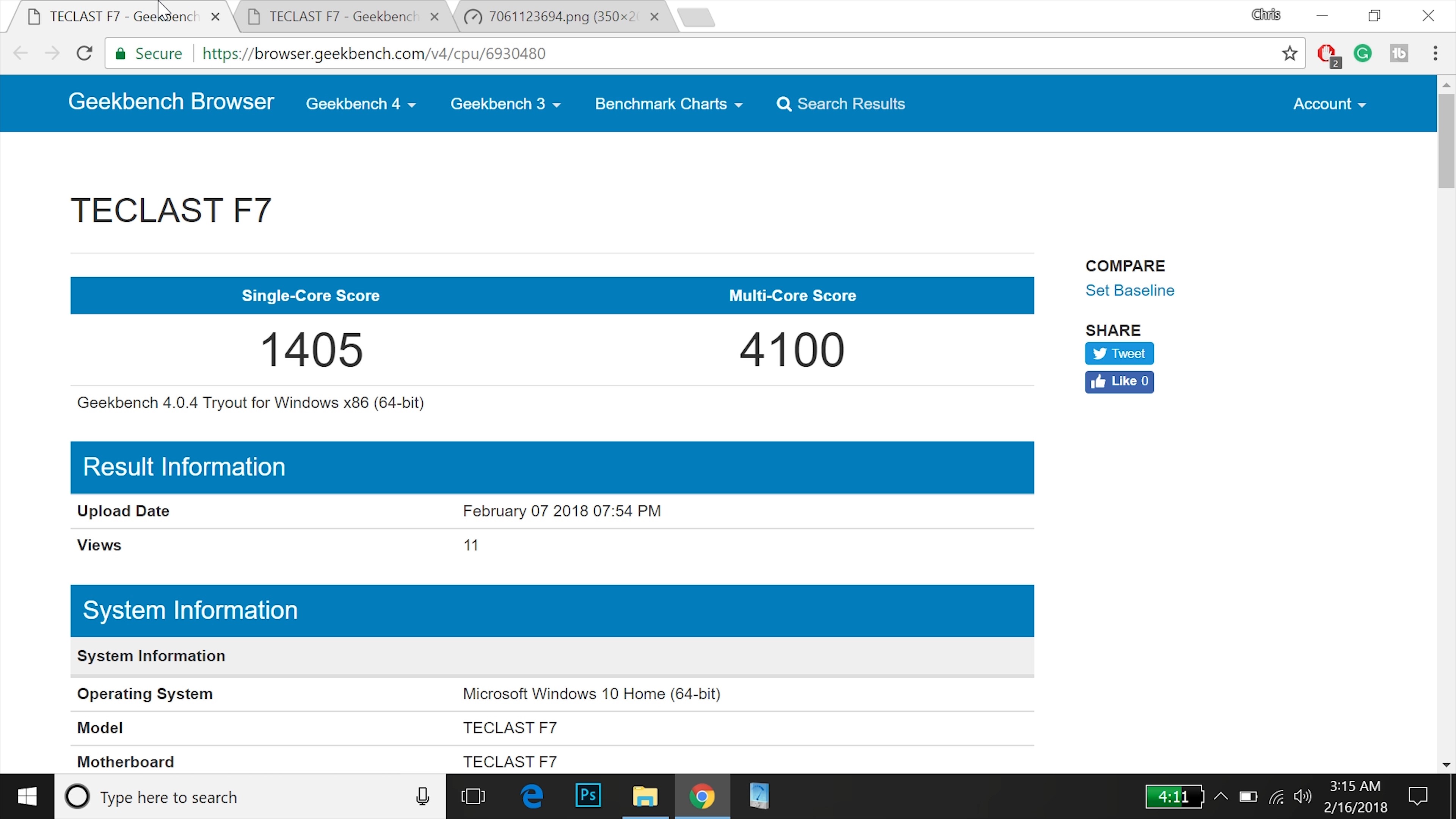
Task: Click the Chris profile button
Action: pos(1266,15)
